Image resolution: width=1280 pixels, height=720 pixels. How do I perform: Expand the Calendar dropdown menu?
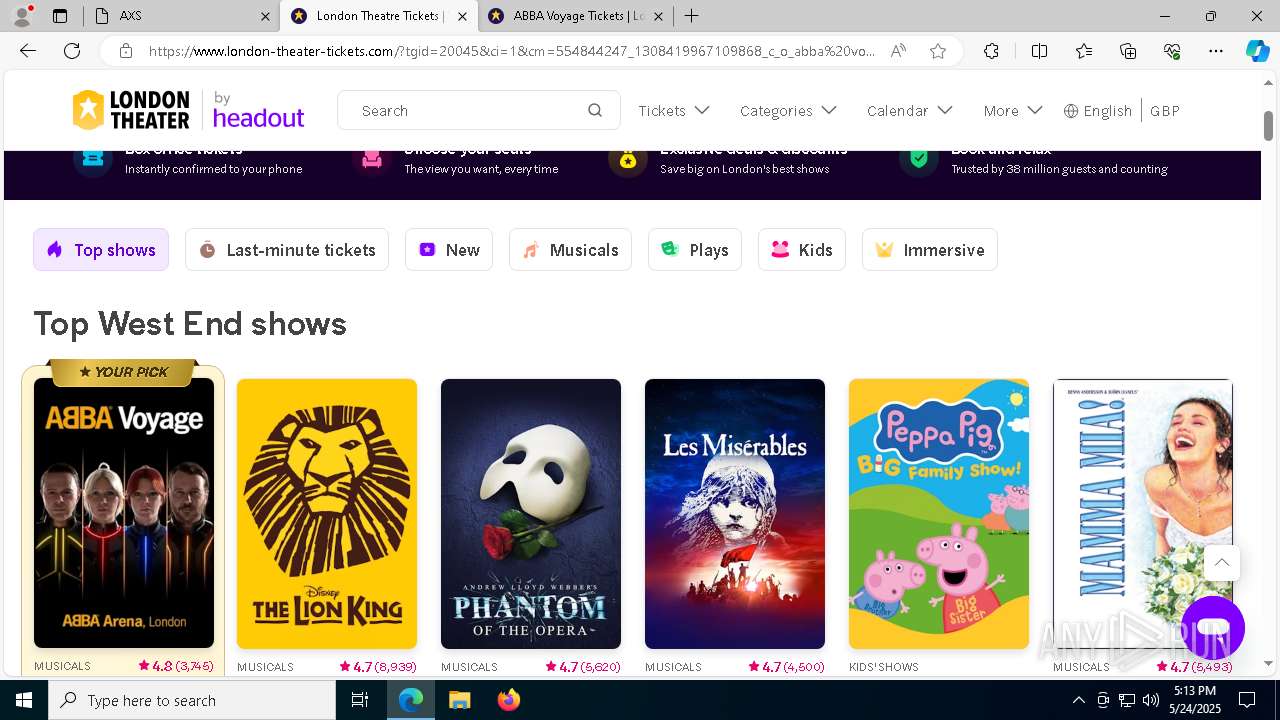909,111
